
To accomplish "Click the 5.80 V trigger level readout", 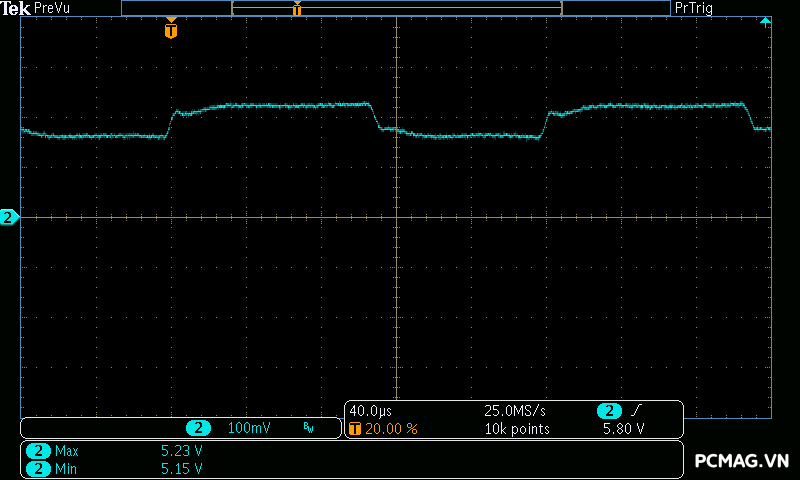I will point(622,429).
